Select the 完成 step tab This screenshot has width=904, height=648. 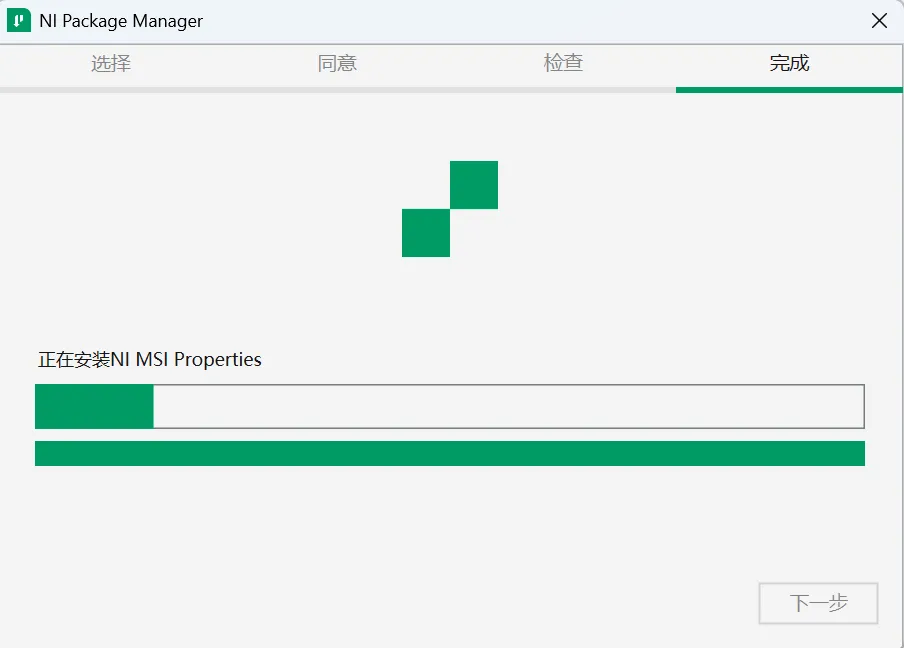pyautogui.click(x=789, y=63)
